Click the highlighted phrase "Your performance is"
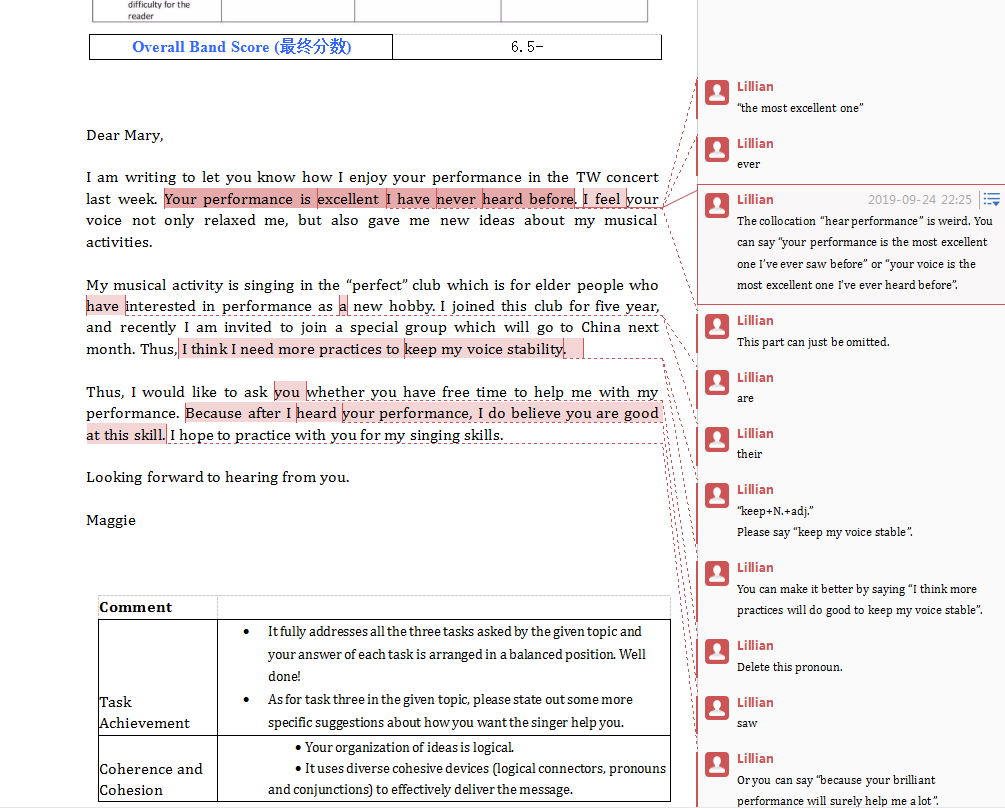 click(x=238, y=199)
